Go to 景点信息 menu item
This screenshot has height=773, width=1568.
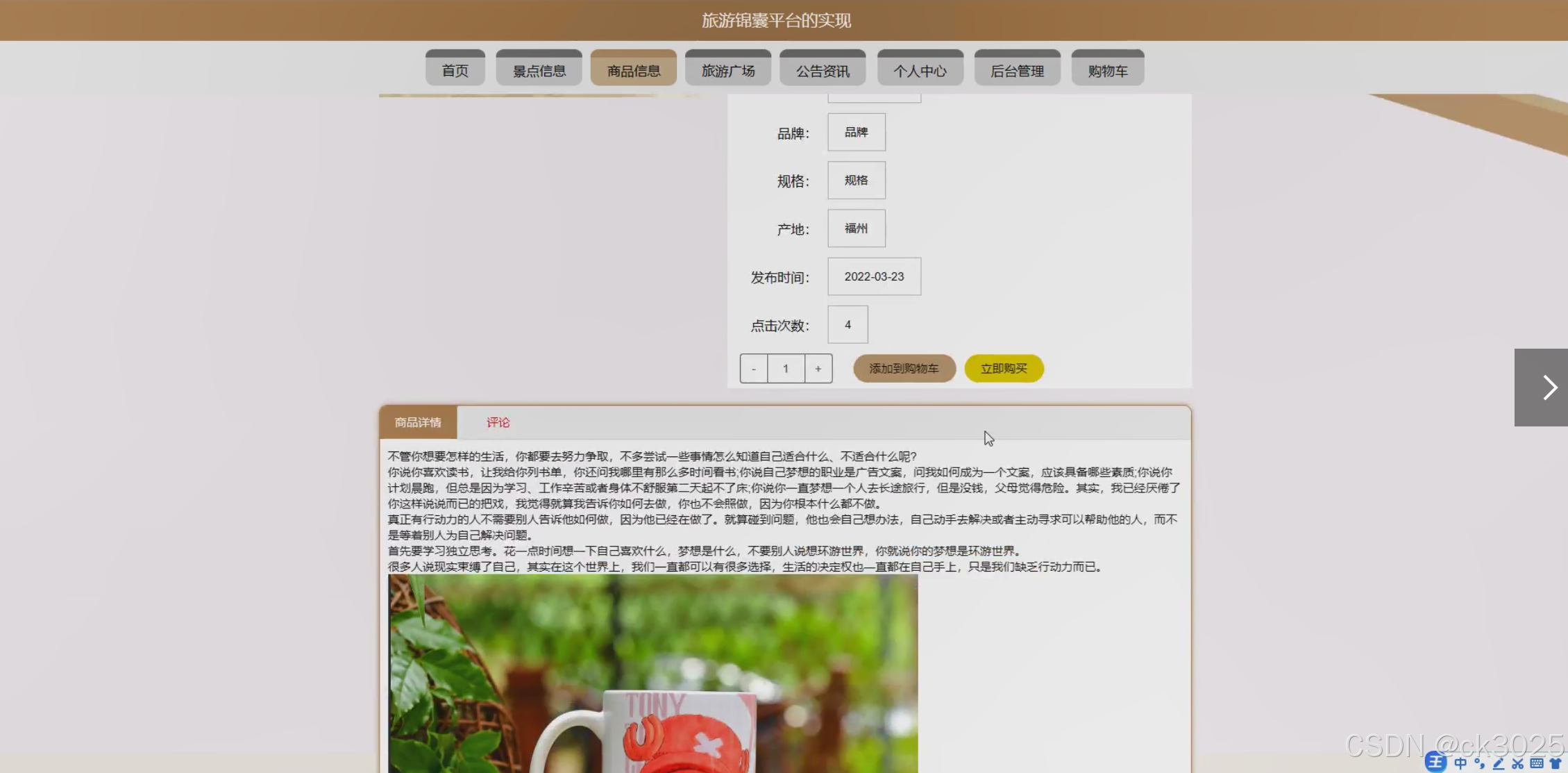(539, 70)
